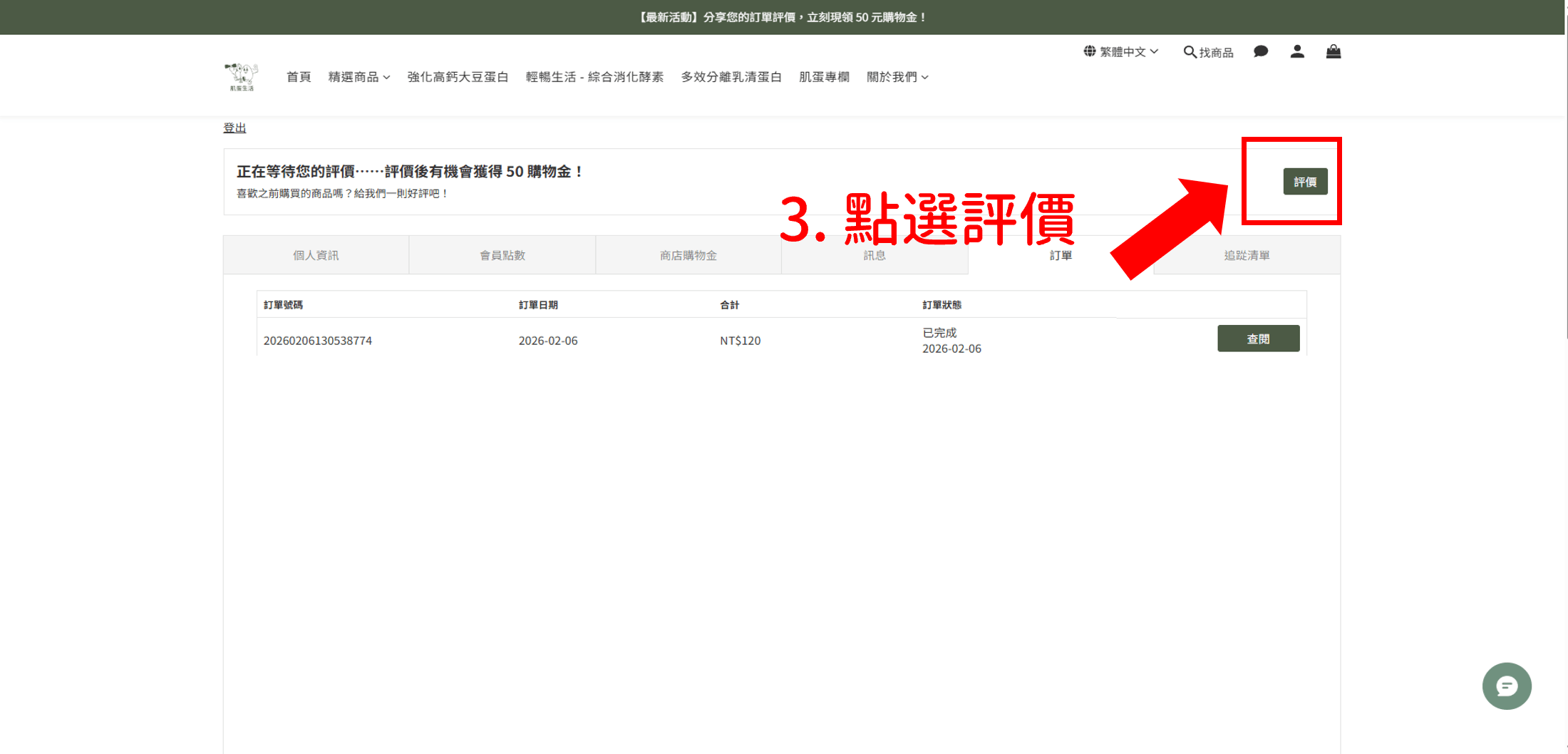This screenshot has height=754, width=1568.
Task: Click the 評價 review button
Action: 1306,182
